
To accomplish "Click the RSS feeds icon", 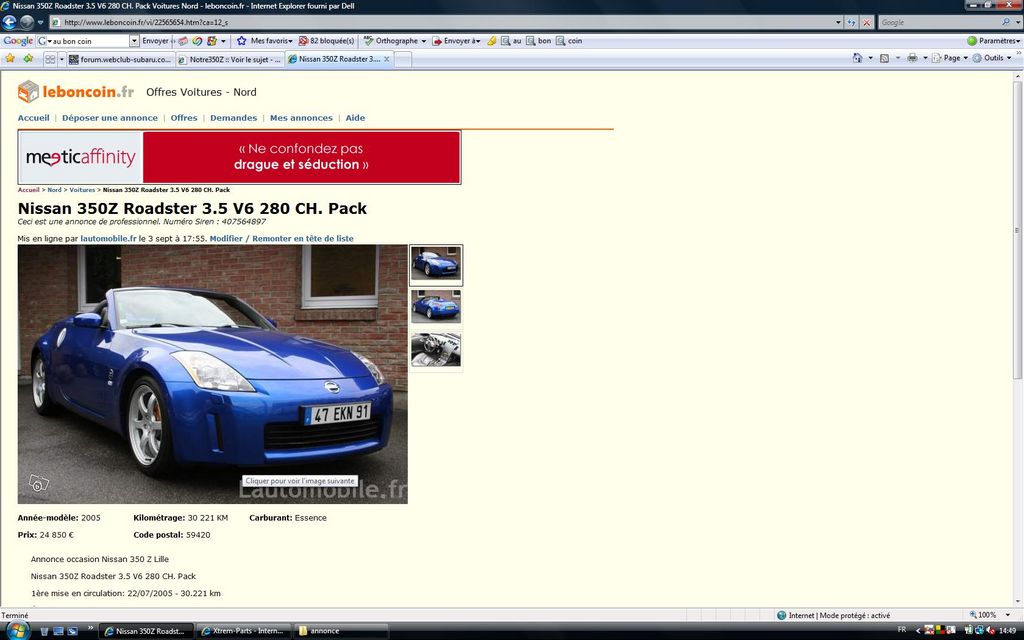I will click(x=884, y=58).
